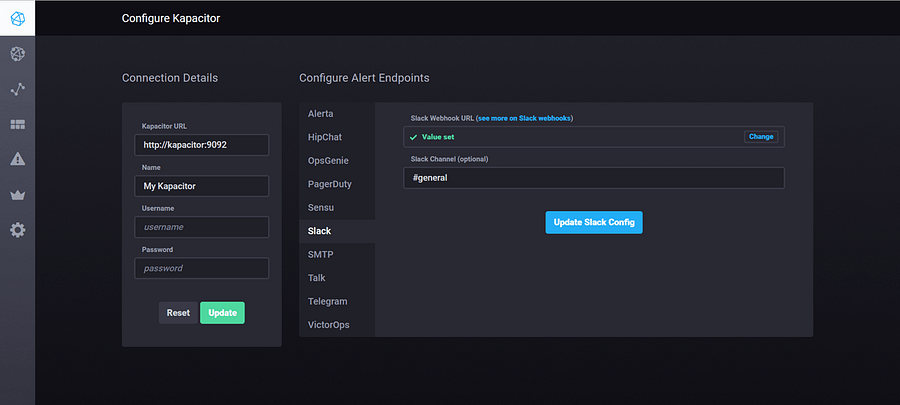Open Alerting via the warning triangle icon
Viewport: 900px width, 405px height.
(17, 159)
